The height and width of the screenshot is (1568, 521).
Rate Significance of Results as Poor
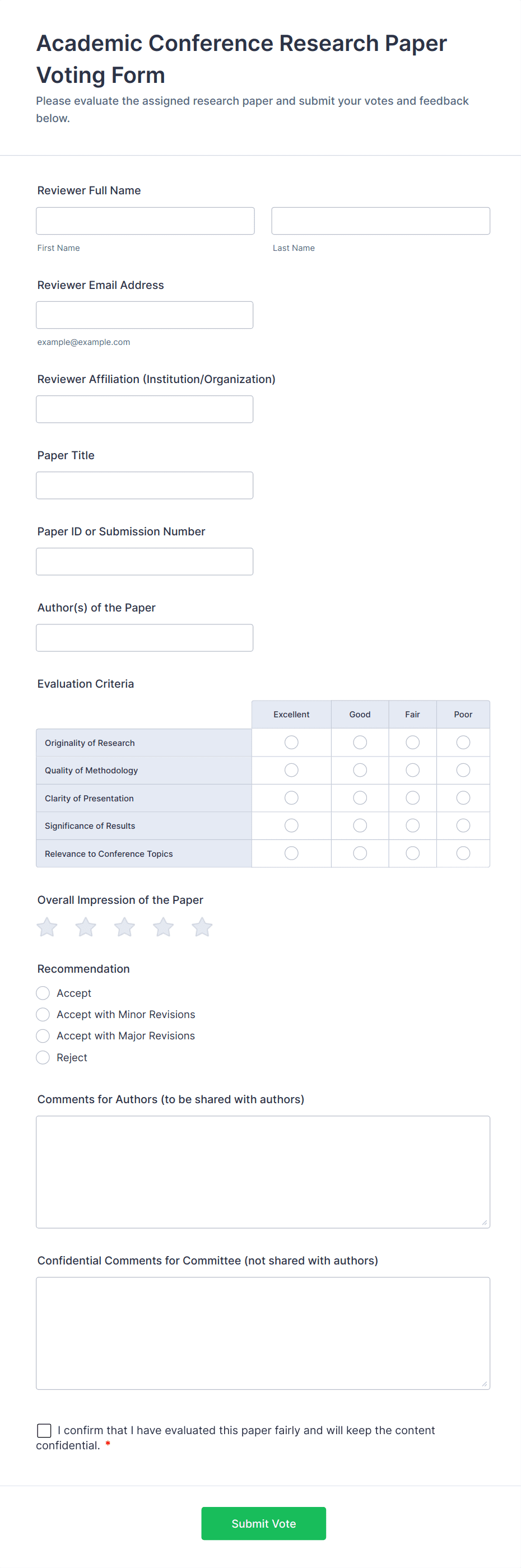click(x=463, y=826)
